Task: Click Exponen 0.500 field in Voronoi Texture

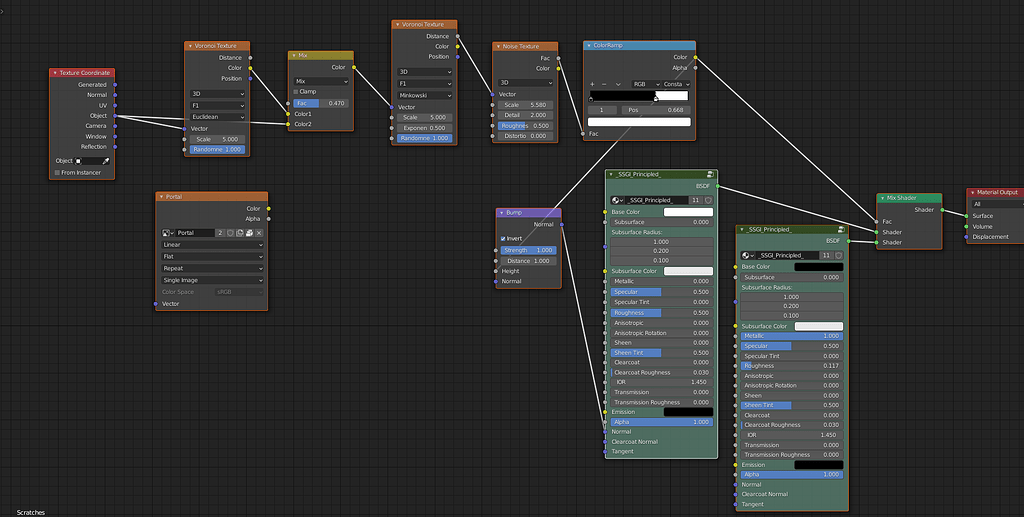Action: point(424,128)
